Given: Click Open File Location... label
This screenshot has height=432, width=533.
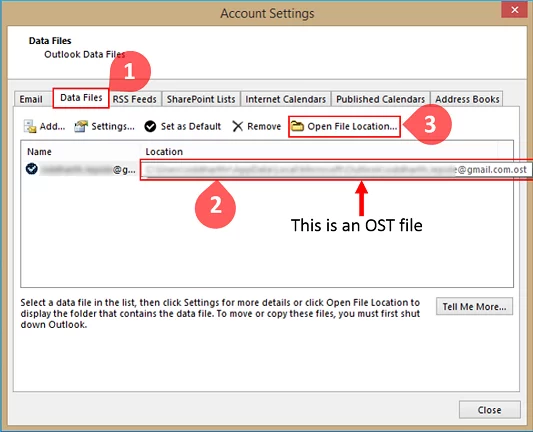Looking at the screenshot, I should (x=352, y=126).
